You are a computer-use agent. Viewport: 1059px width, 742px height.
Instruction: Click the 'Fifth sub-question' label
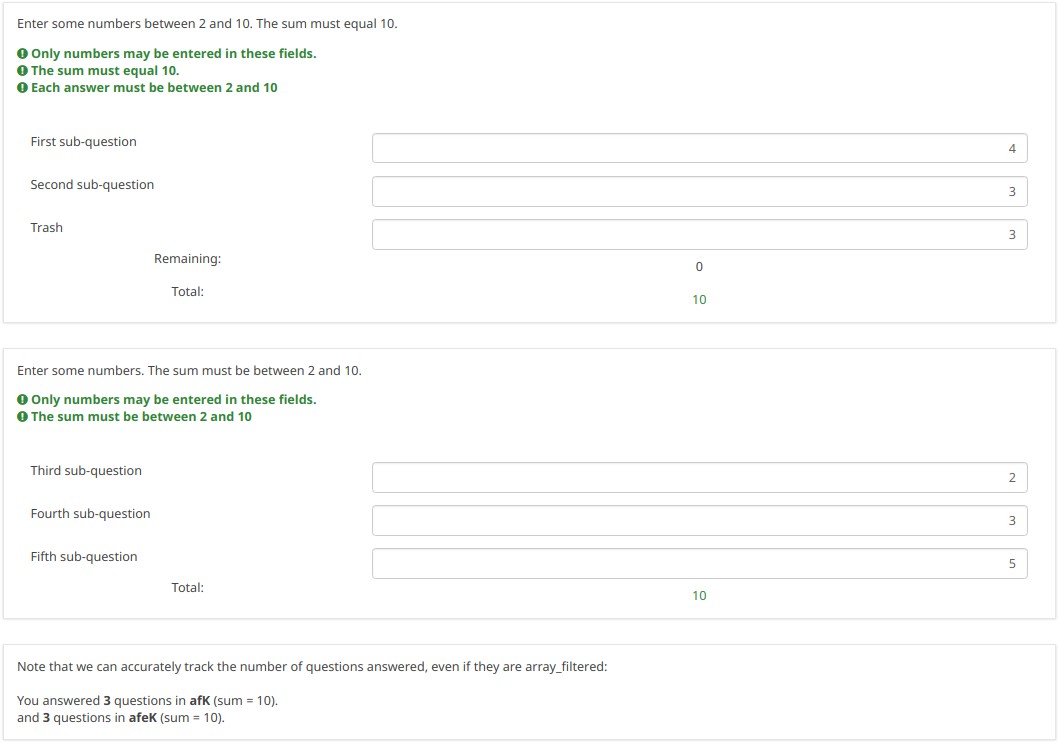tap(84, 557)
